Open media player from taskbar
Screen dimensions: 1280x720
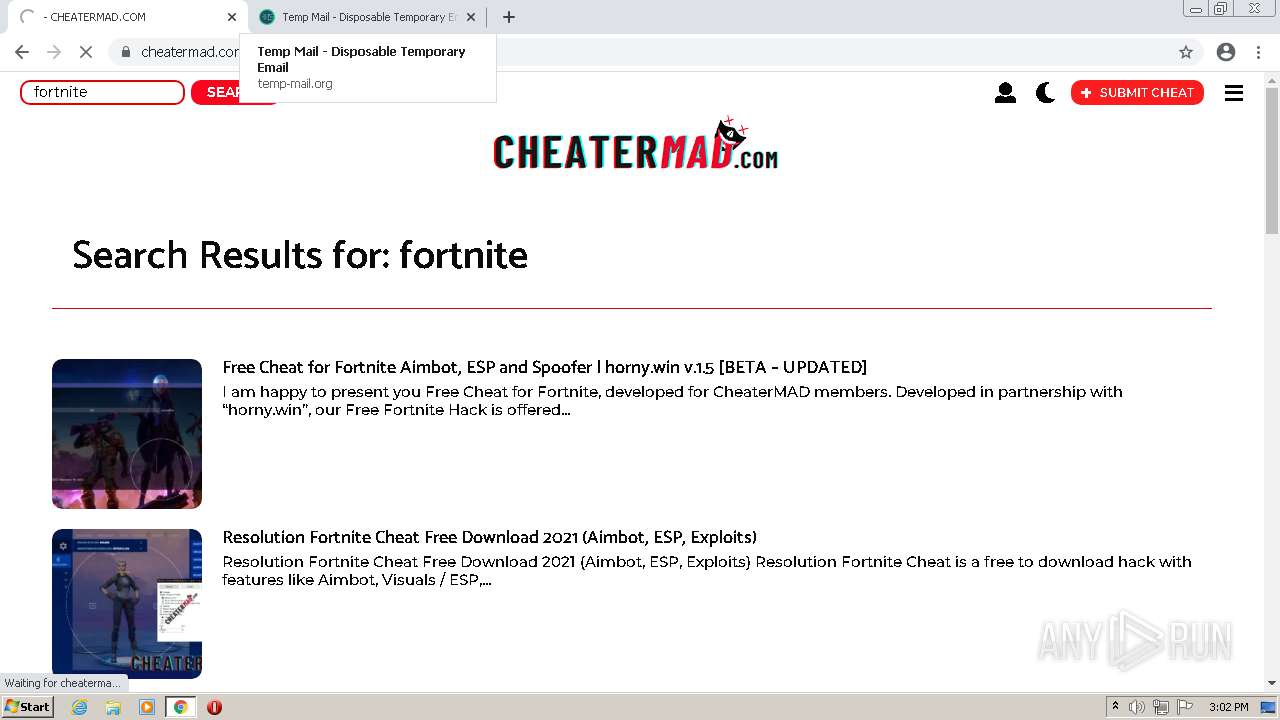pos(147,707)
